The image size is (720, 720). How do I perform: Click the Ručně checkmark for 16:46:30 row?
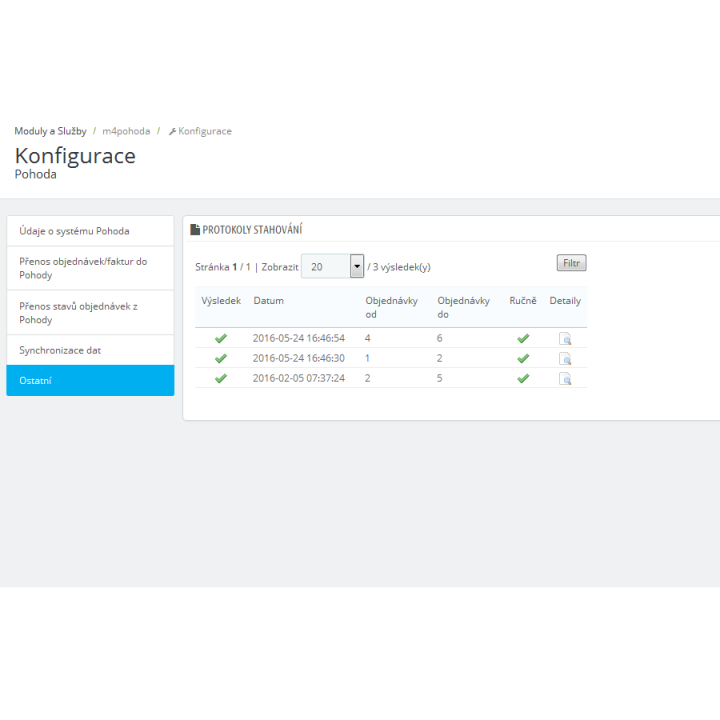coord(523,359)
